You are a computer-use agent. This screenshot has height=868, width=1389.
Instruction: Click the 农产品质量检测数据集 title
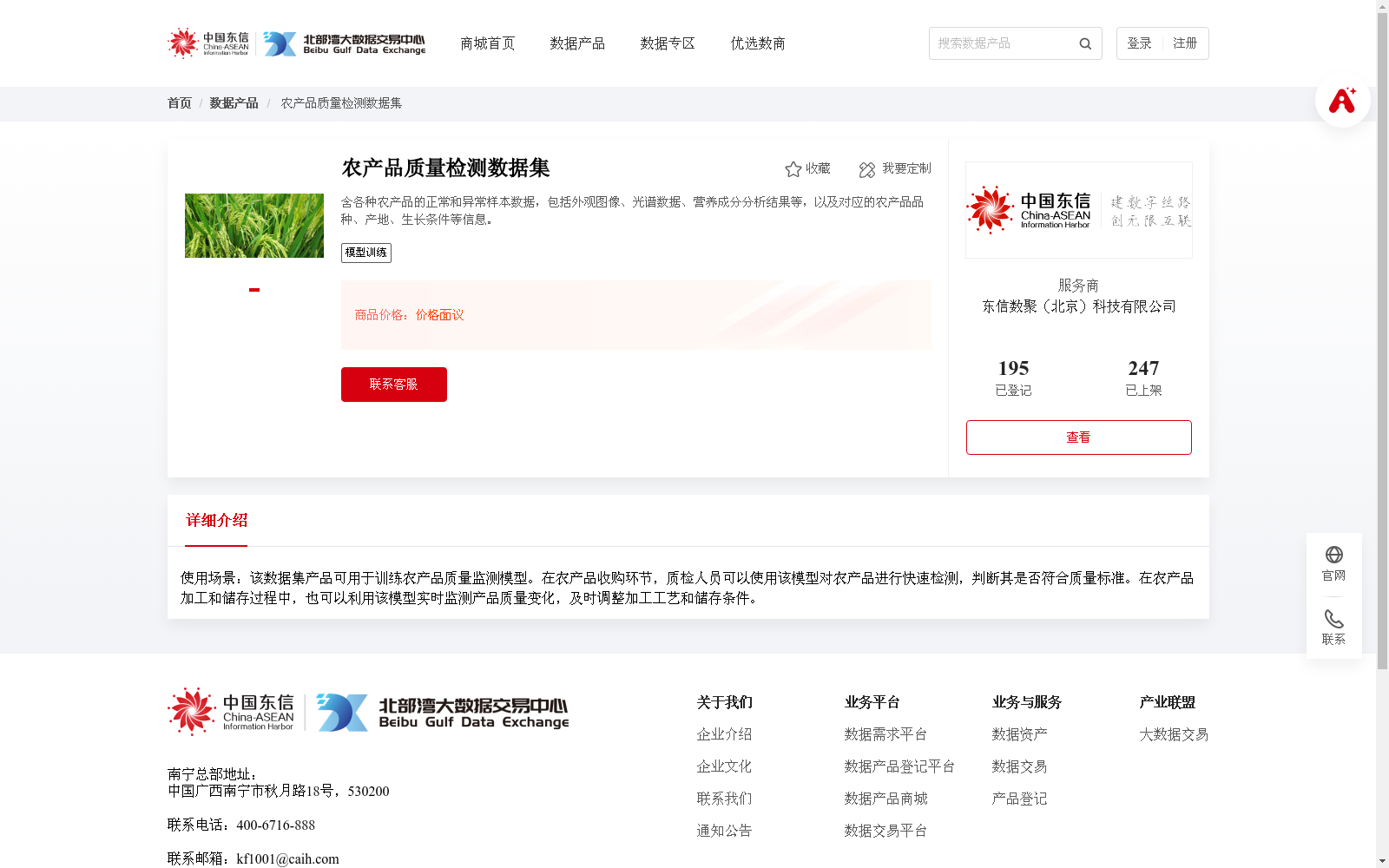pyautogui.click(x=445, y=168)
